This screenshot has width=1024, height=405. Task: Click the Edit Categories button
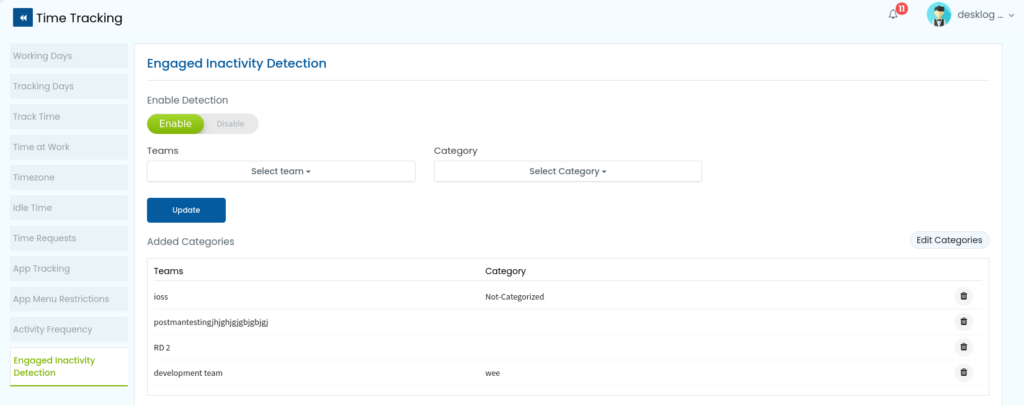[x=949, y=240]
